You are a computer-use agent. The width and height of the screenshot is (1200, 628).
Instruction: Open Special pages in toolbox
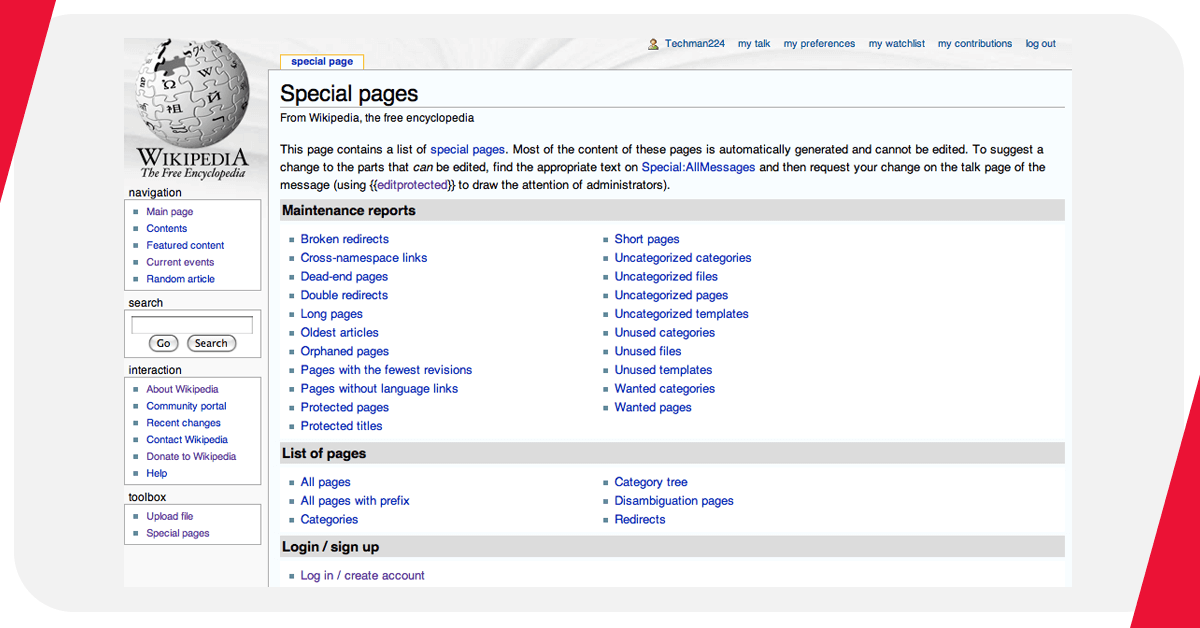[178, 534]
